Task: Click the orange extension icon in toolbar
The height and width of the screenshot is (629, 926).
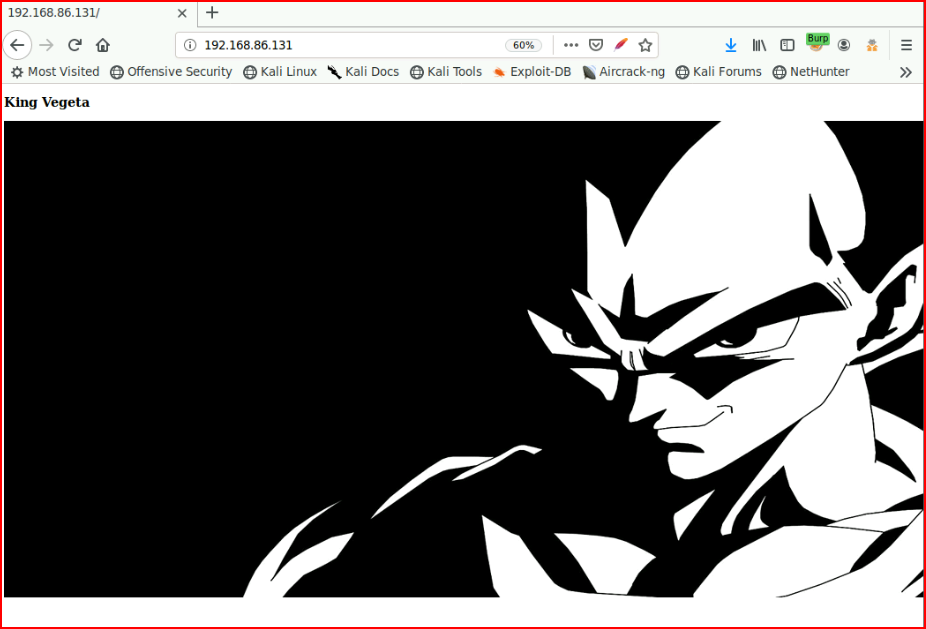Action: (x=872, y=45)
